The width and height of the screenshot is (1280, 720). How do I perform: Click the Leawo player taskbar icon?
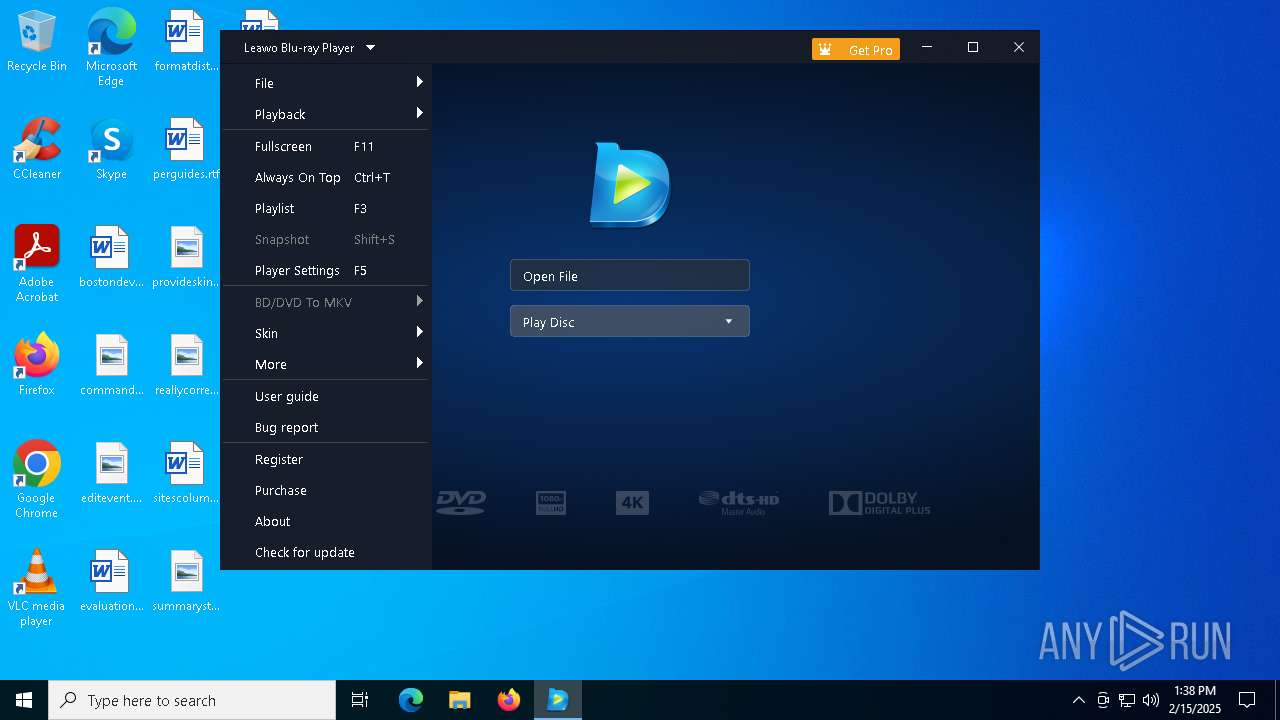(x=558, y=700)
